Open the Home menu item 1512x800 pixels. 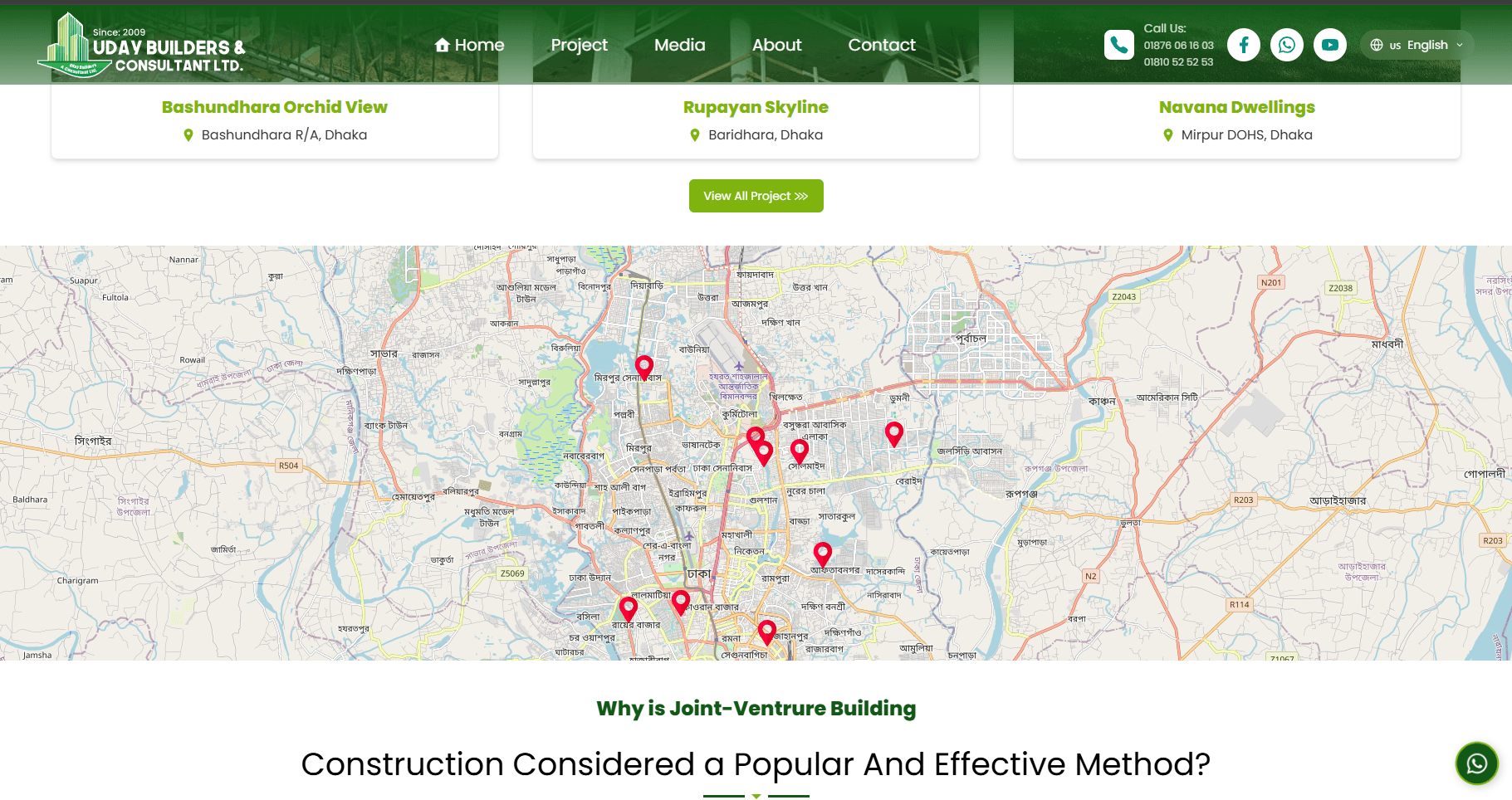tap(469, 45)
